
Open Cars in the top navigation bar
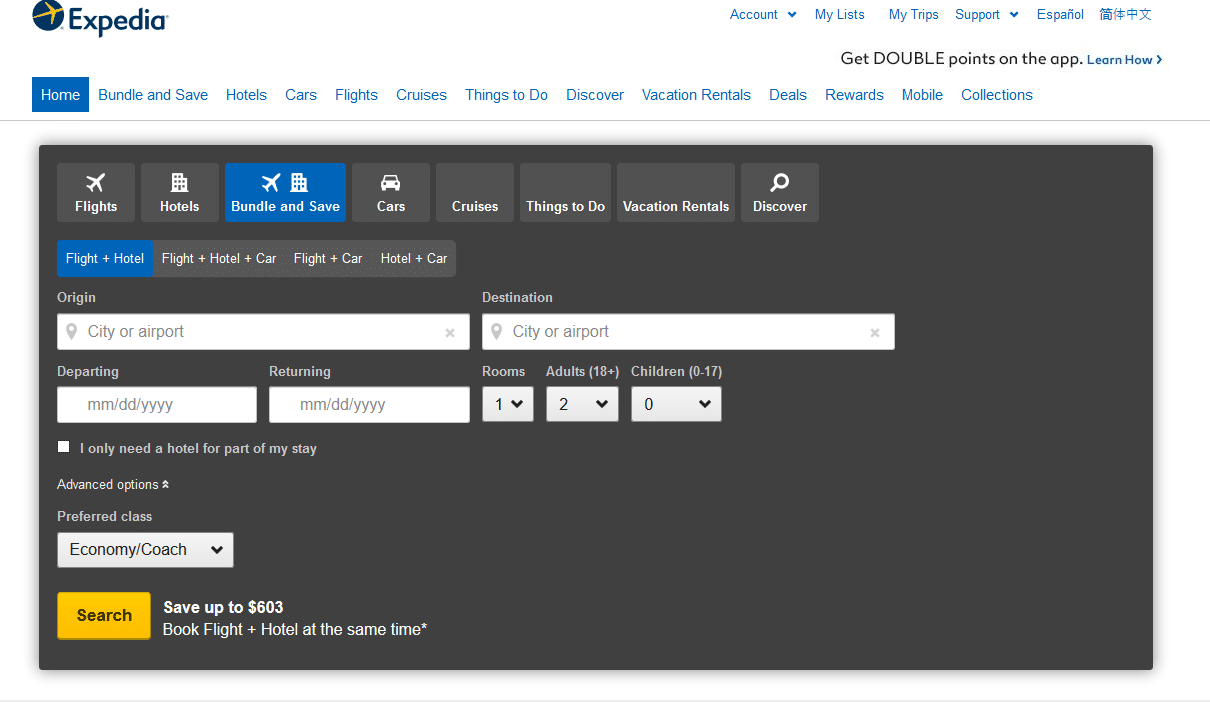click(301, 95)
